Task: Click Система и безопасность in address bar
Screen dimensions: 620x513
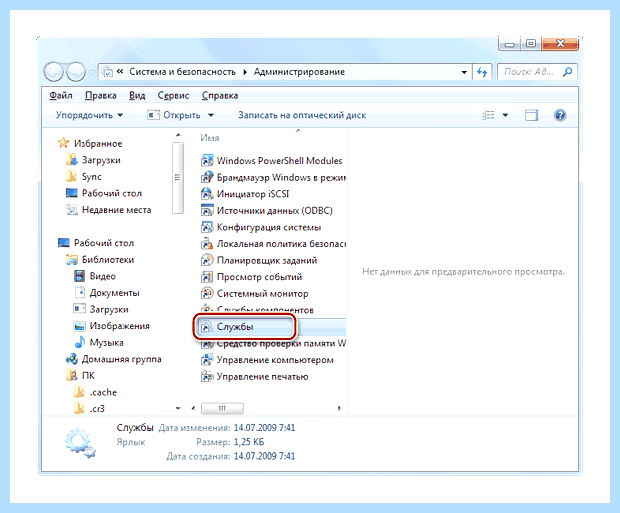Action: [x=182, y=72]
